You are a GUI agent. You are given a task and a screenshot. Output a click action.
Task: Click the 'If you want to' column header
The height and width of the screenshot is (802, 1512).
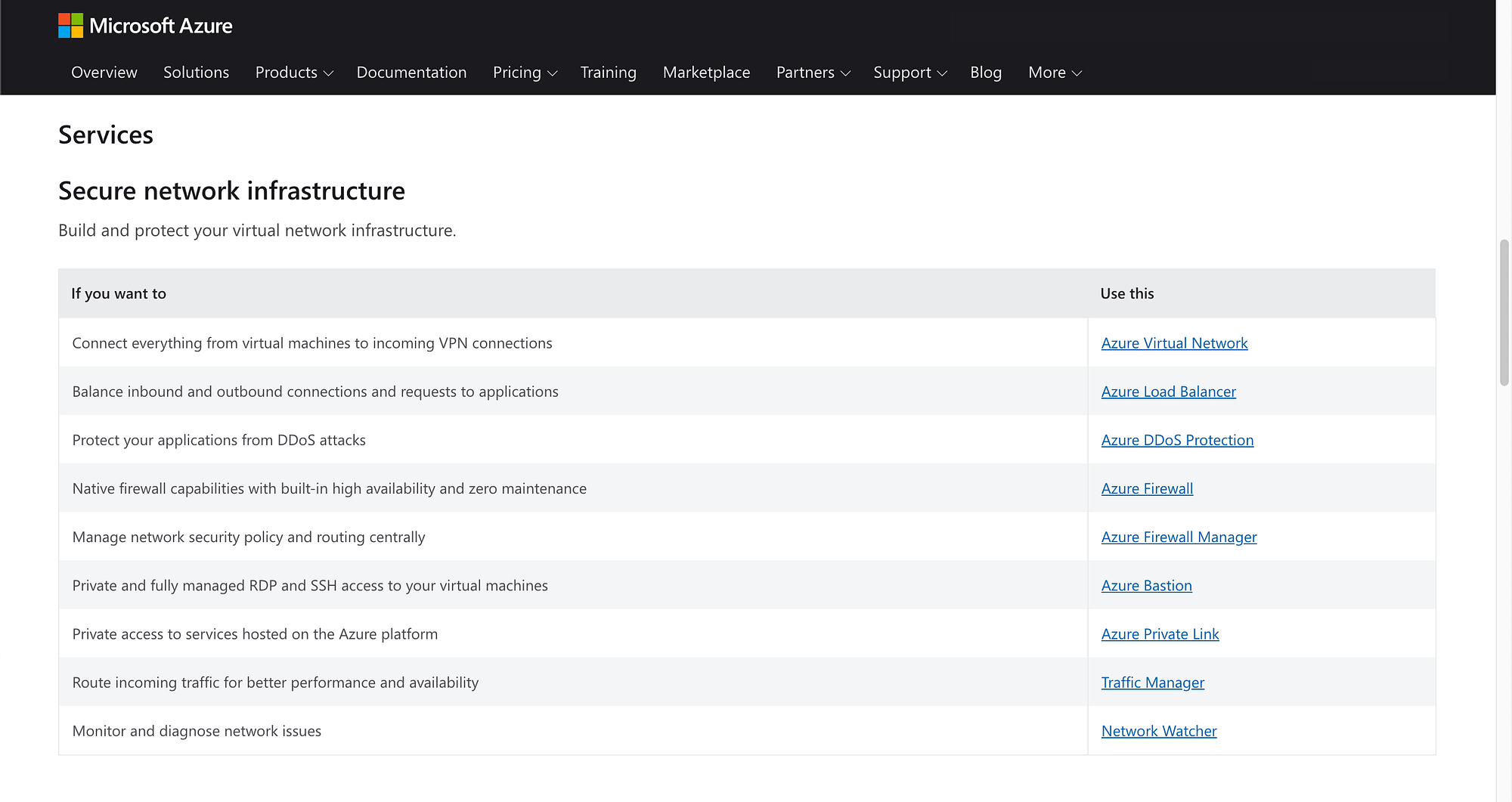pyautogui.click(x=119, y=293)
